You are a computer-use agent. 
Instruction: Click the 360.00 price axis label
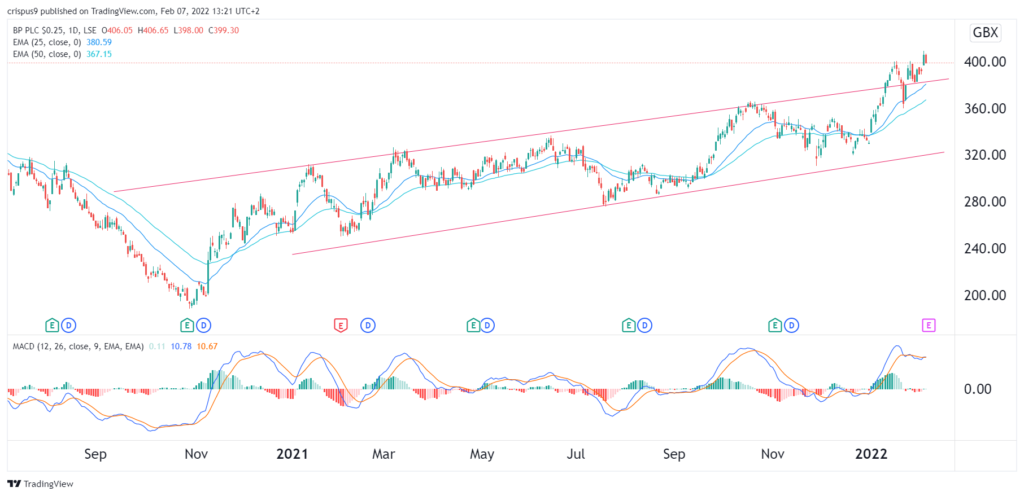click(987, 108)
